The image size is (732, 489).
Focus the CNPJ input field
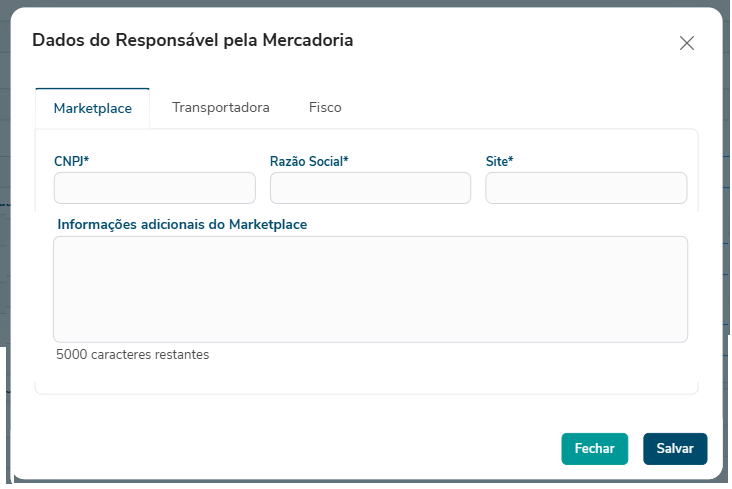[x=155, y=188]
